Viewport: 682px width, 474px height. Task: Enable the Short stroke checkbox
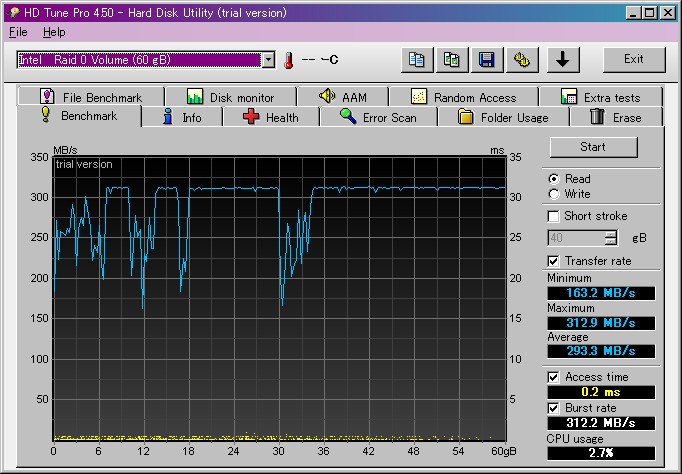553,216
